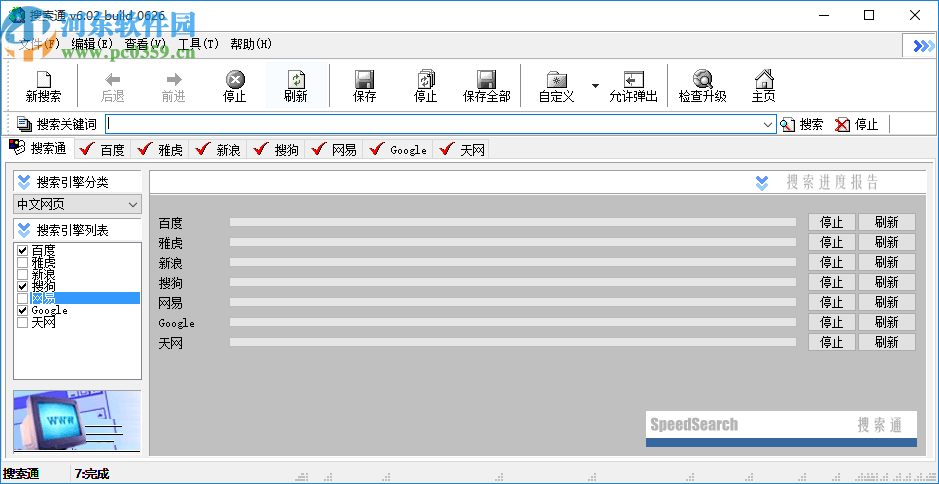This screenshot has height=484, width=939.
Task: Open the dropdown arrow beside 自定义
Action: 595,86
